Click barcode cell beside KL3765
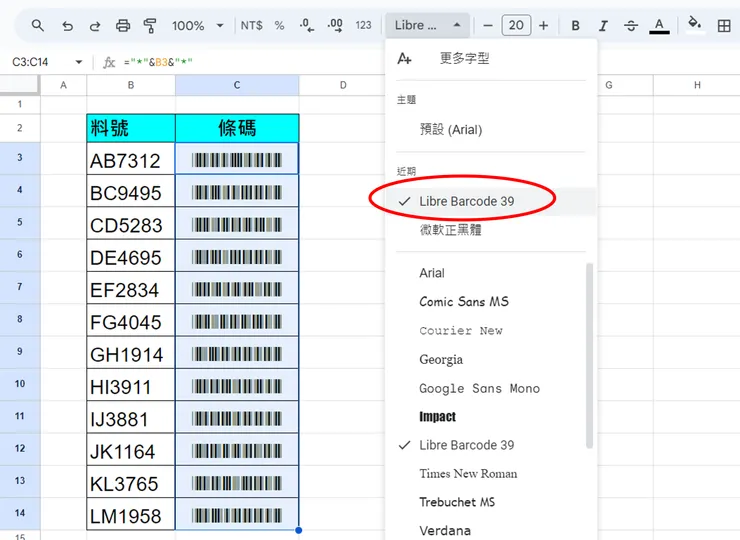 237,482
